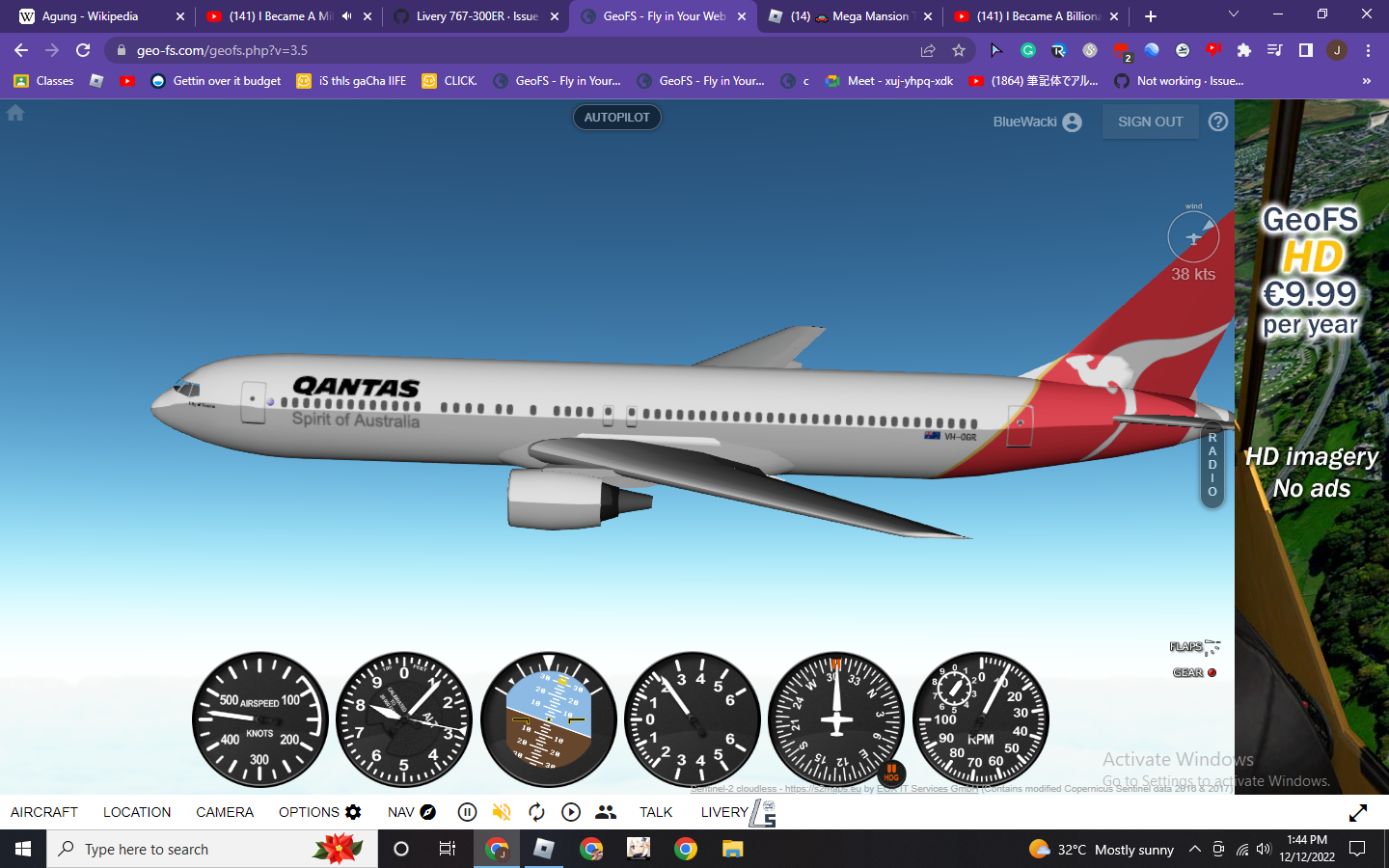Screen dimensions: 1389x868
Task: Start the flight replay playback
Action: 571,812
